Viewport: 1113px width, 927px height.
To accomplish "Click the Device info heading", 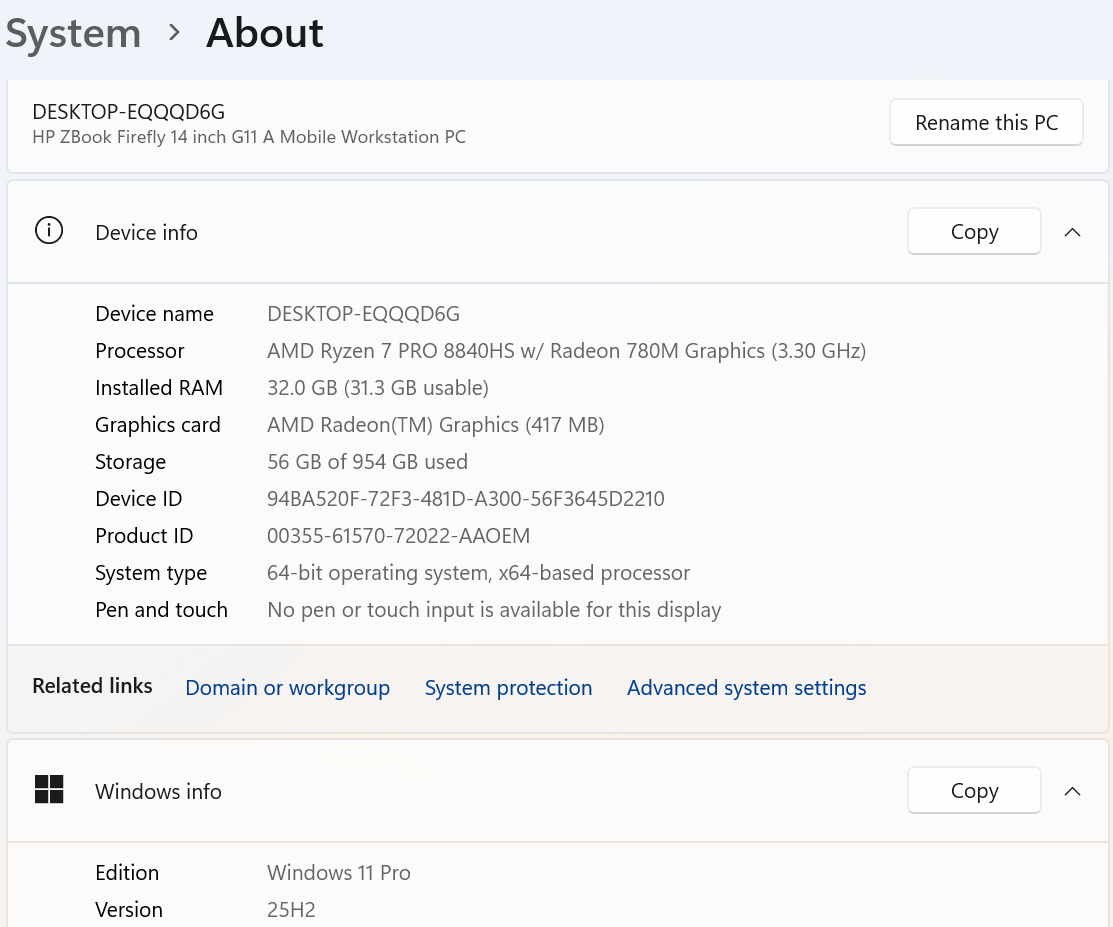I will coord(146,233).
